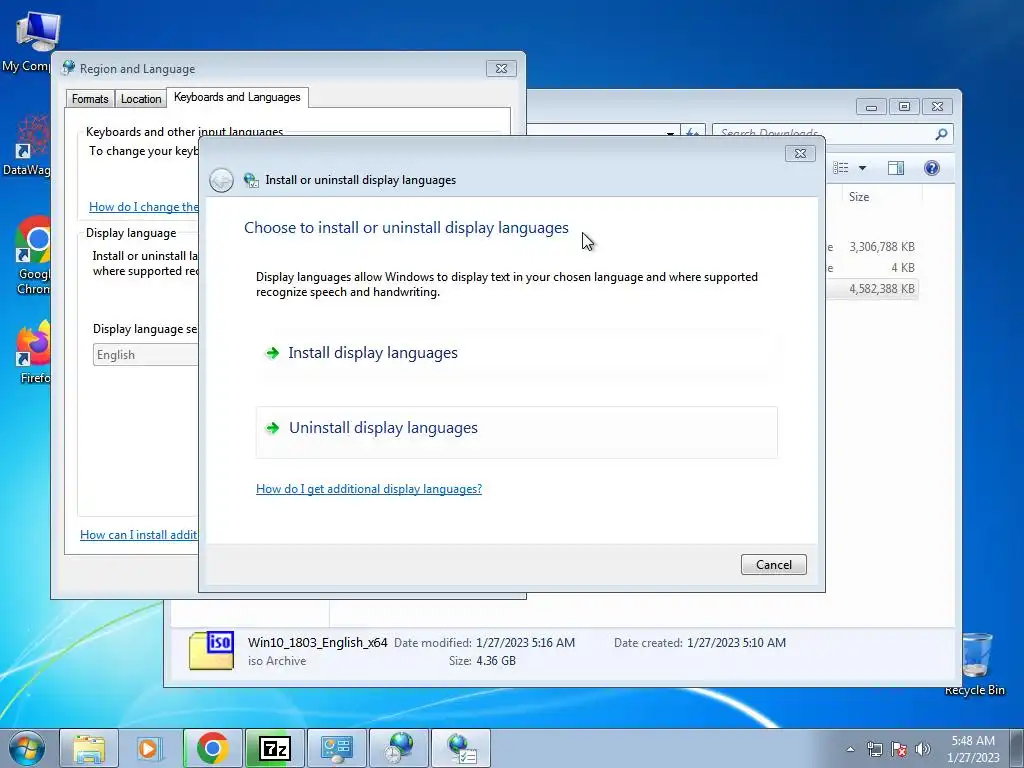Switch to the Location tab
The image size is (1024, 768).
pyautogui.click(x=141, y=99)
